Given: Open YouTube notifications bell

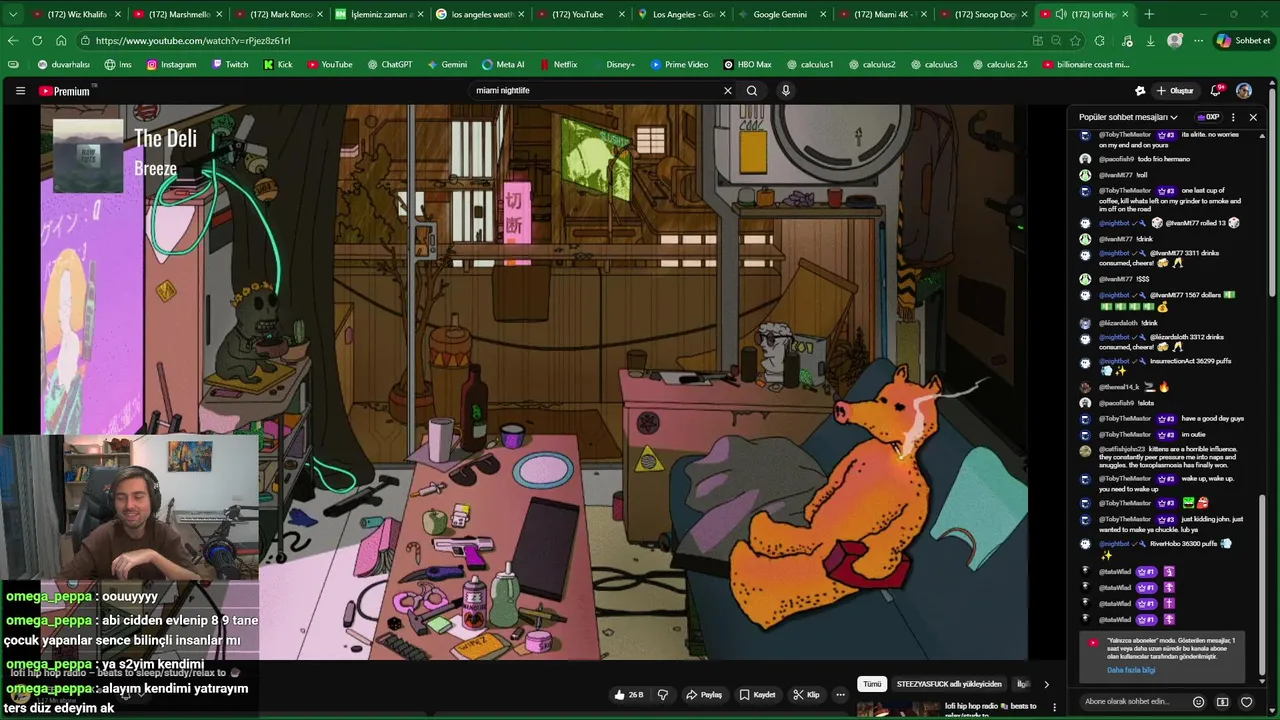Looking at the screenshot, I should [x=1216, y=91].
